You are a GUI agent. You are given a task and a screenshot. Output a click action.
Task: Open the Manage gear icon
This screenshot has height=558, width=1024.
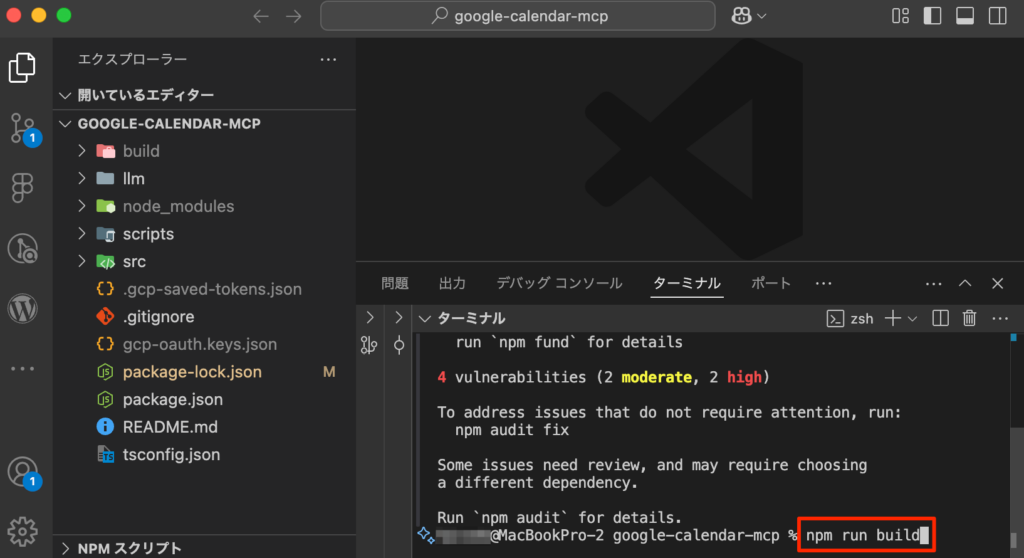click(x=23, y=529)
